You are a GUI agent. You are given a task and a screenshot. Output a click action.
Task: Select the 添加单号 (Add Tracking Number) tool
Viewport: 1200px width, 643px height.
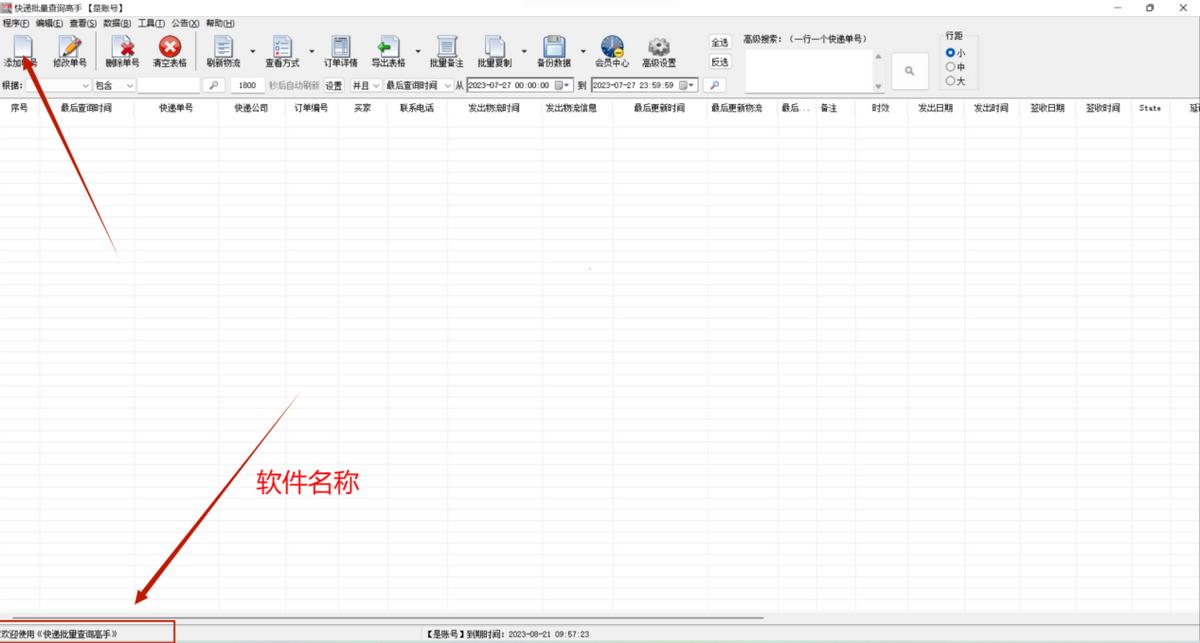(22, 50)
